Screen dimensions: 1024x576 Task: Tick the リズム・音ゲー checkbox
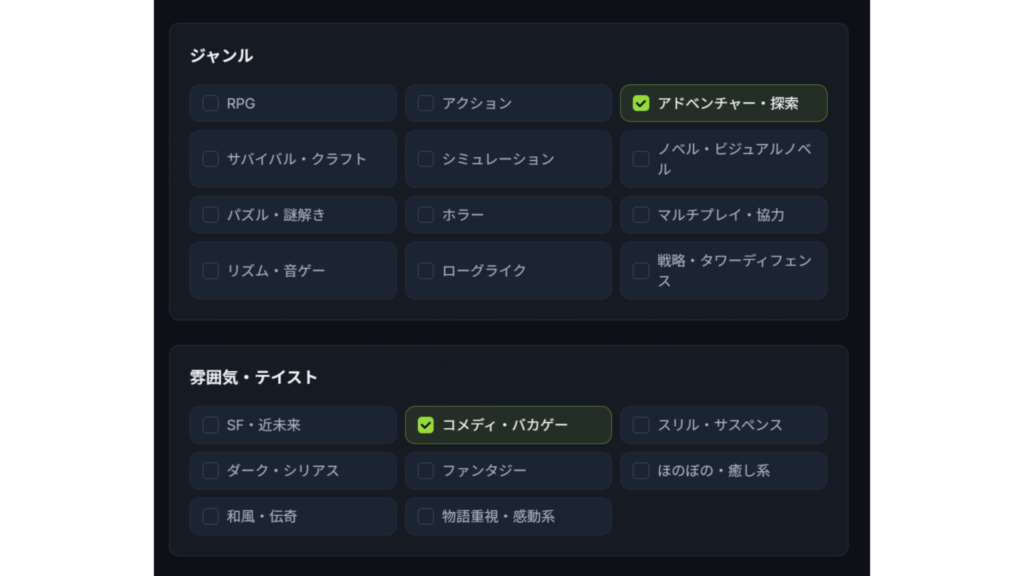(211, 271)
